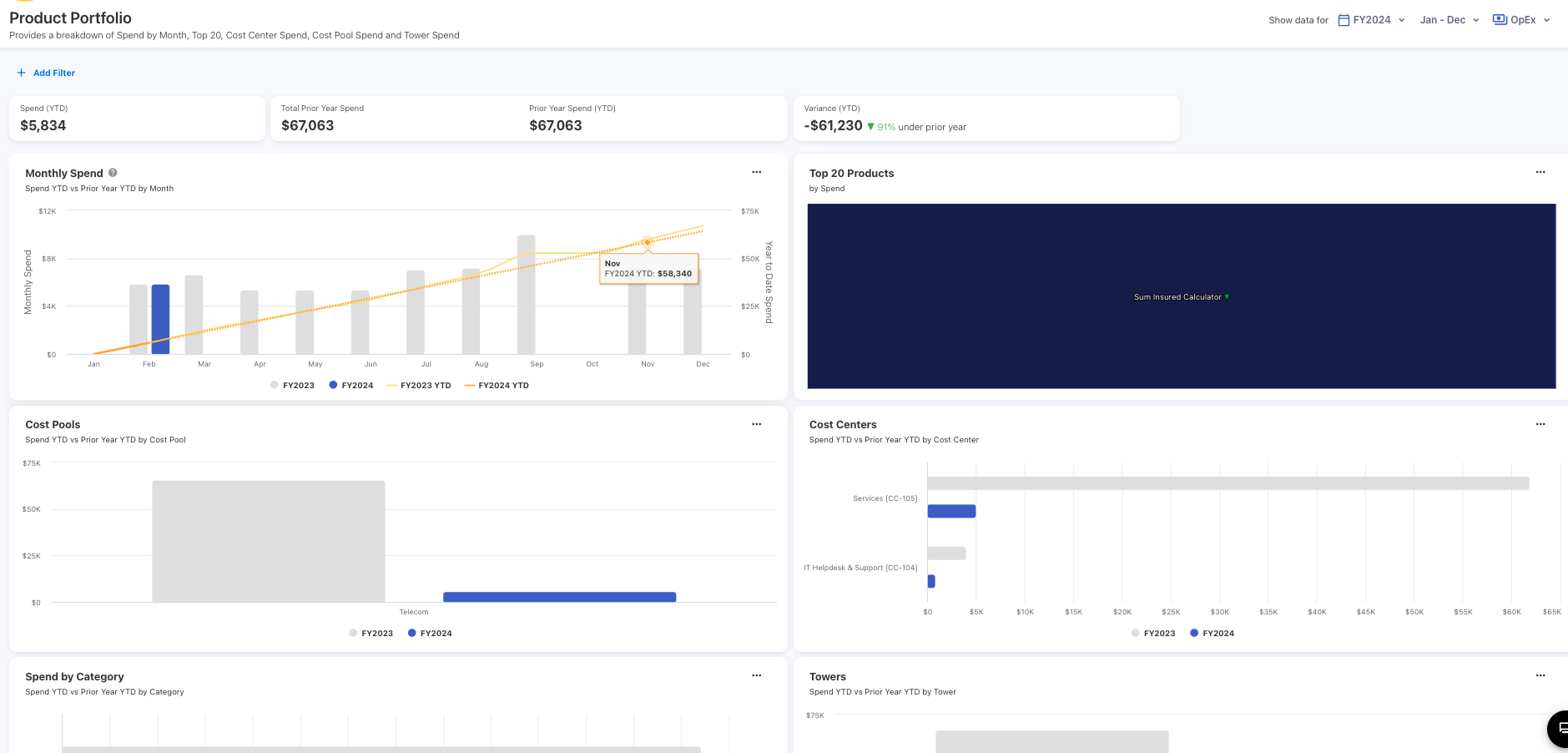Expand the Jan - Dec period dropdown
Screen dimensions: 1568x753
[1450, 20]
